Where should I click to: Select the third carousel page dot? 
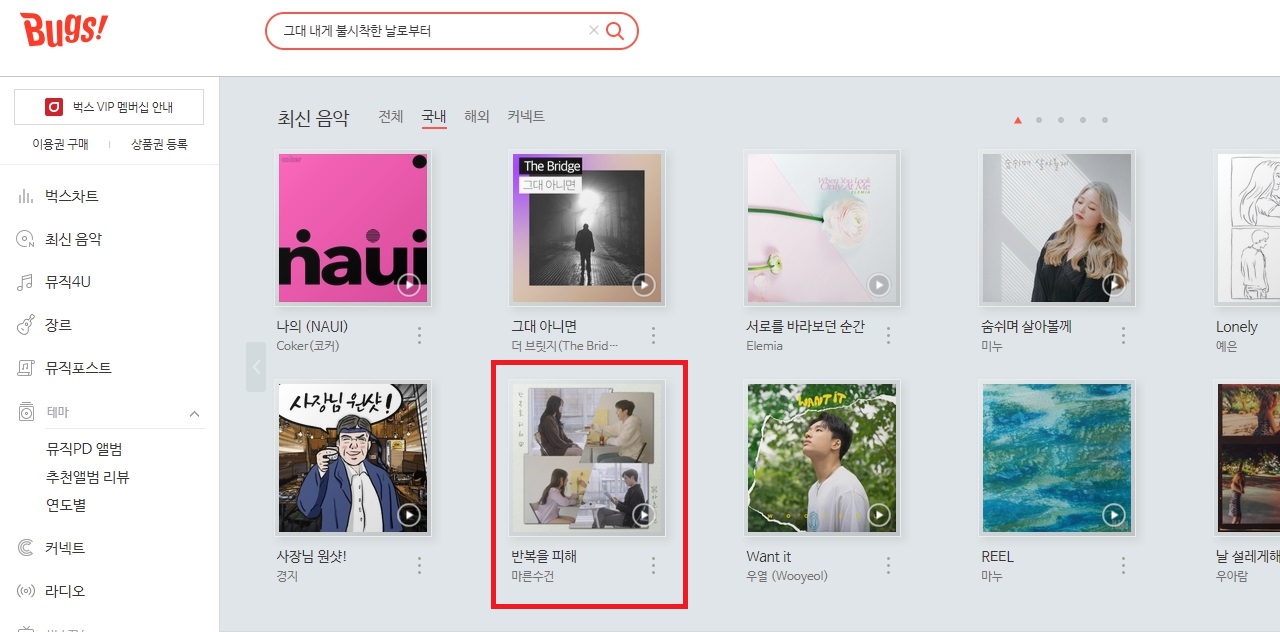[x=1061, y=120]
